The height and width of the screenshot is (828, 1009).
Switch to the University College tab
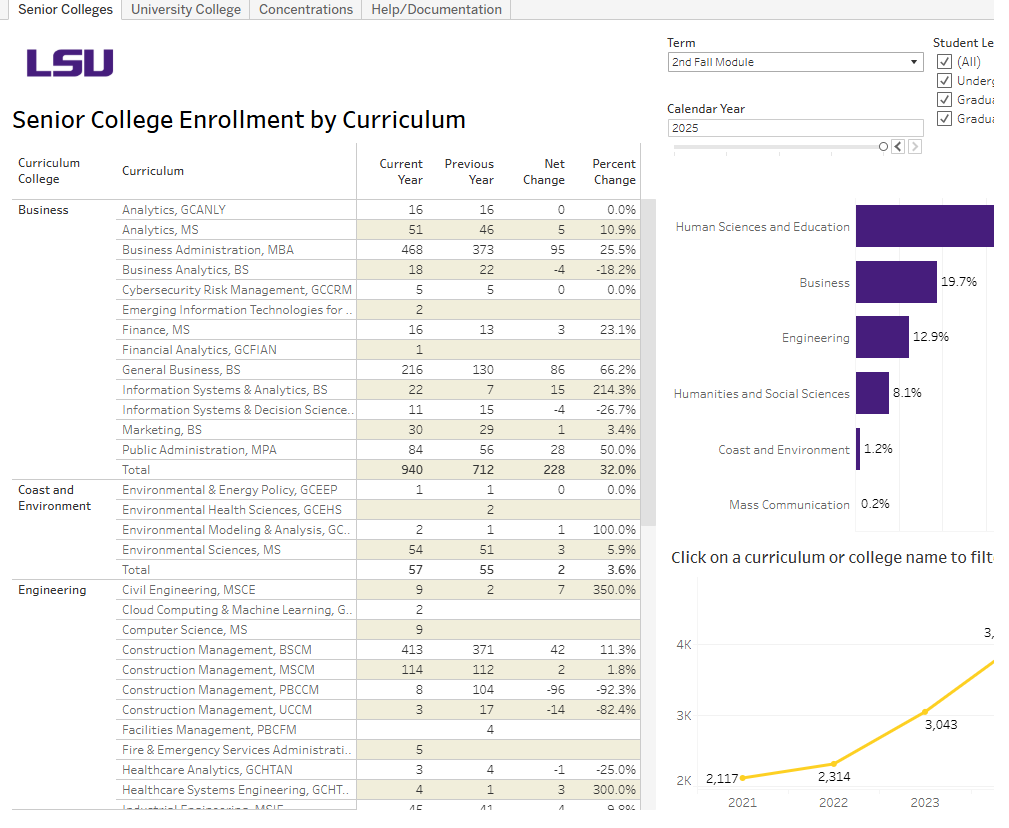point(185,9)
